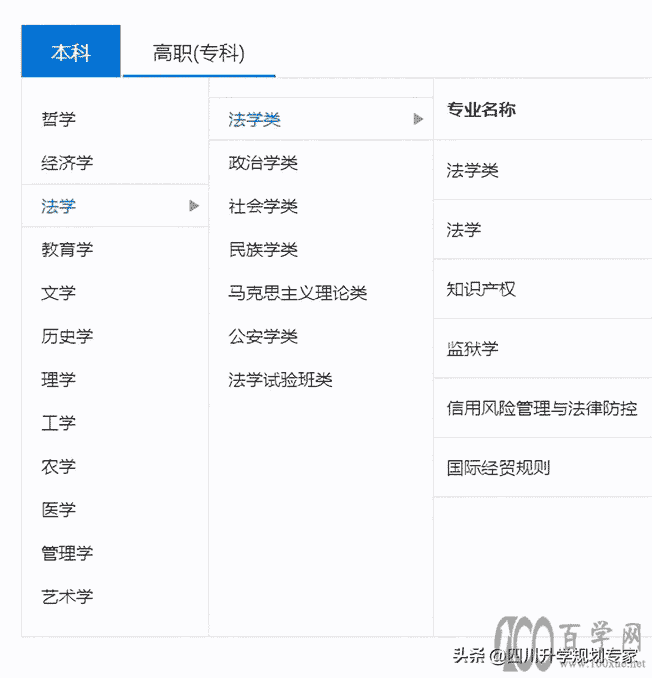Screen dimensions: 652x678
Task: Select 哲学 in the discipline list
Action: coord(58,119)
